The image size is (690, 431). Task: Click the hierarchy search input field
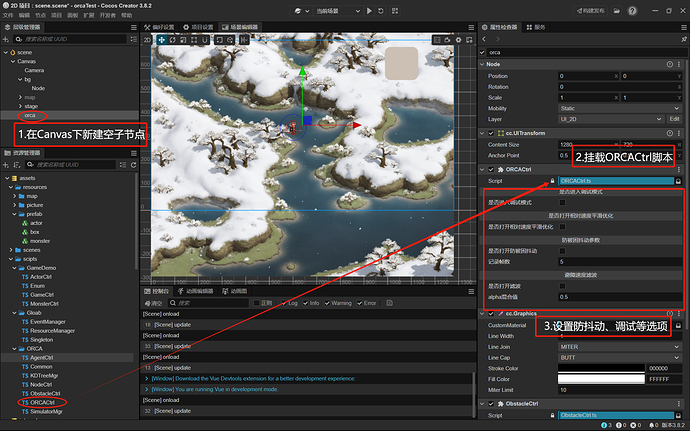coord(70,39)
